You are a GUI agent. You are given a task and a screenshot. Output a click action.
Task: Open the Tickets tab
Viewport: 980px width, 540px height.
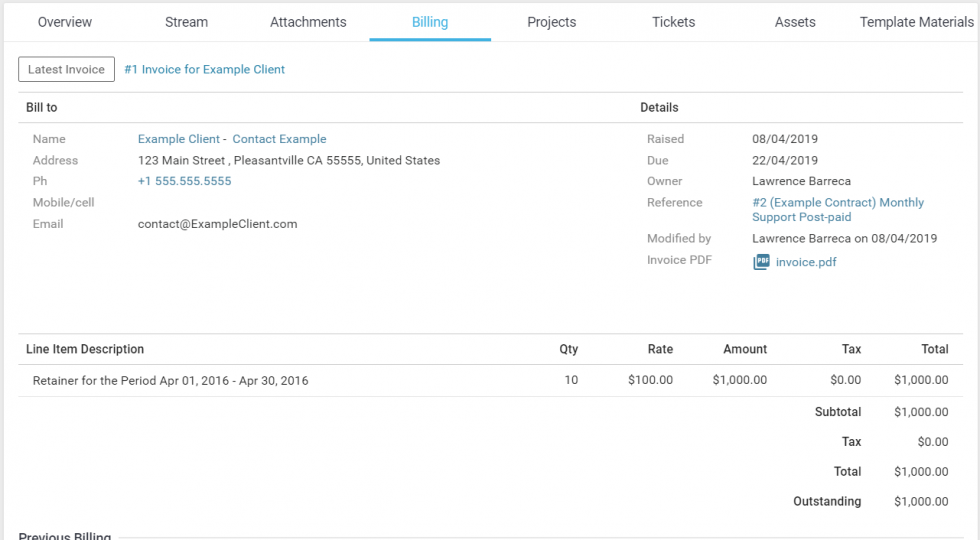(x=673, y=22)
